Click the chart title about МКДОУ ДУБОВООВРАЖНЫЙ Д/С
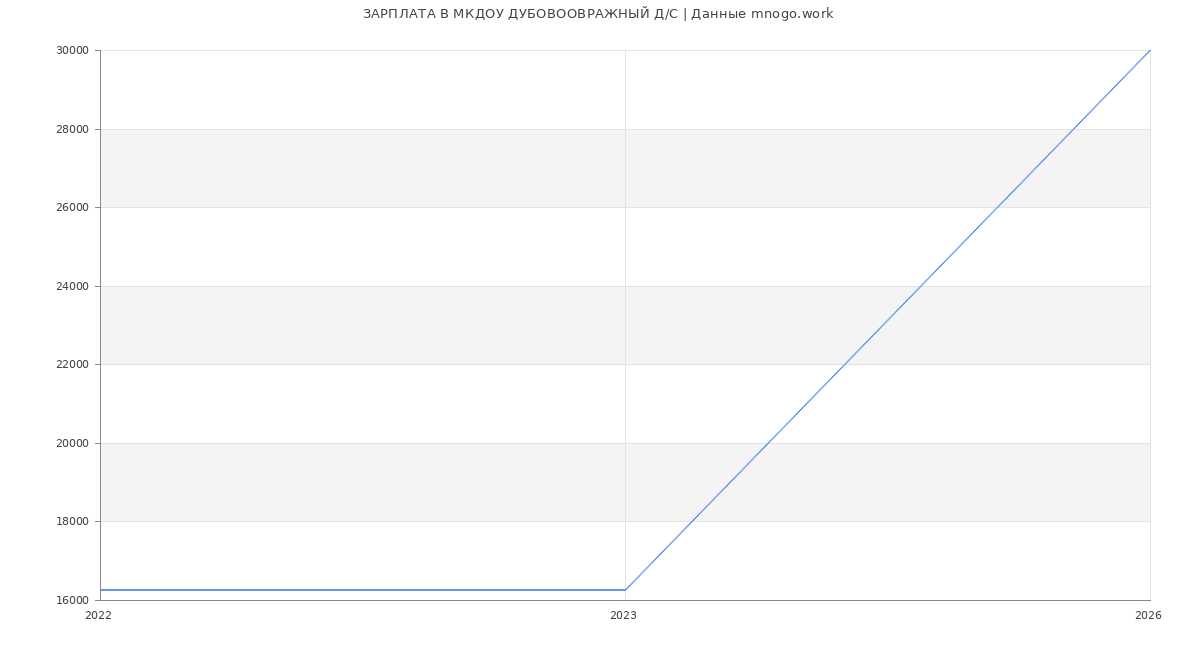This screenshot has height=650, width=1200. coord(598,14)
